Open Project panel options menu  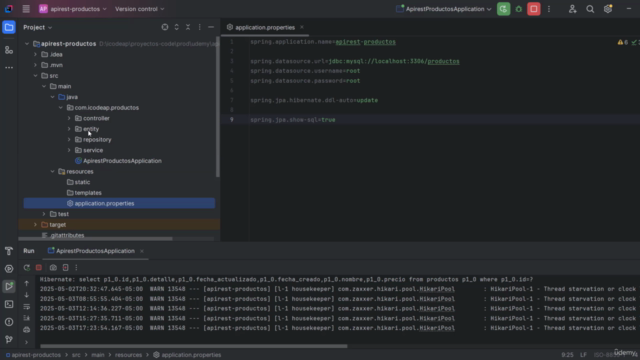pyautogui.click(x=199, y=27)
